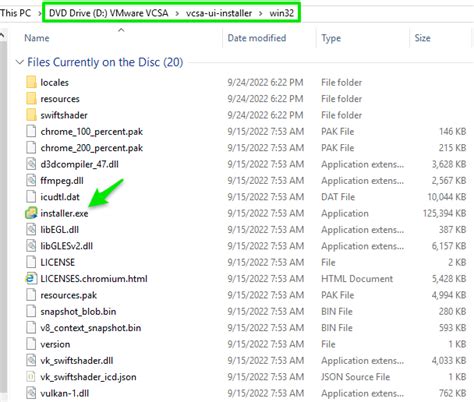The height and width of the screenshot is (402, 474).
Task: Select ffmpeg.dll file icon
Action: tap(31, 180)
